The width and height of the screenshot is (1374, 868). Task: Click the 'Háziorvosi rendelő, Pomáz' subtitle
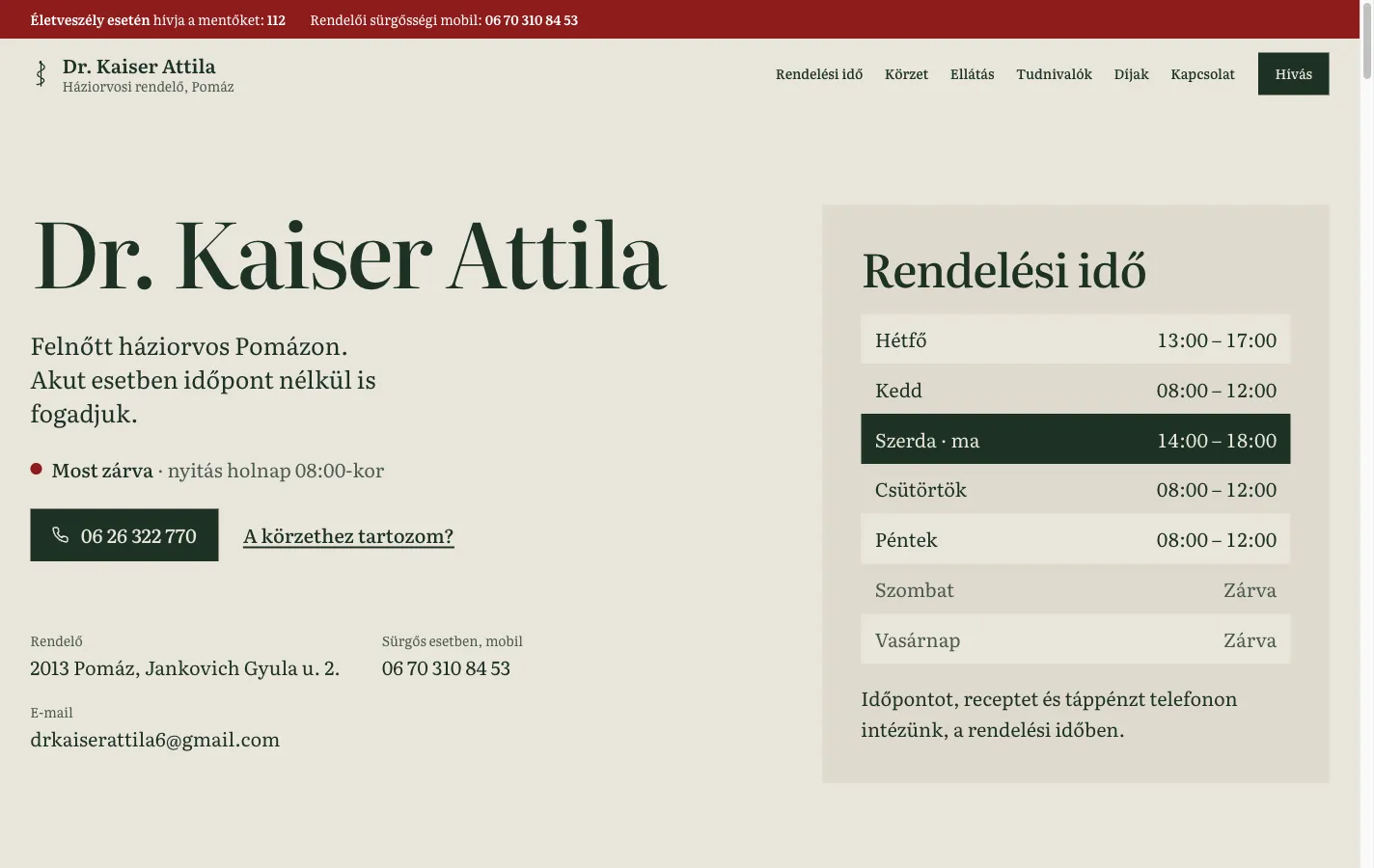point(148,87)
